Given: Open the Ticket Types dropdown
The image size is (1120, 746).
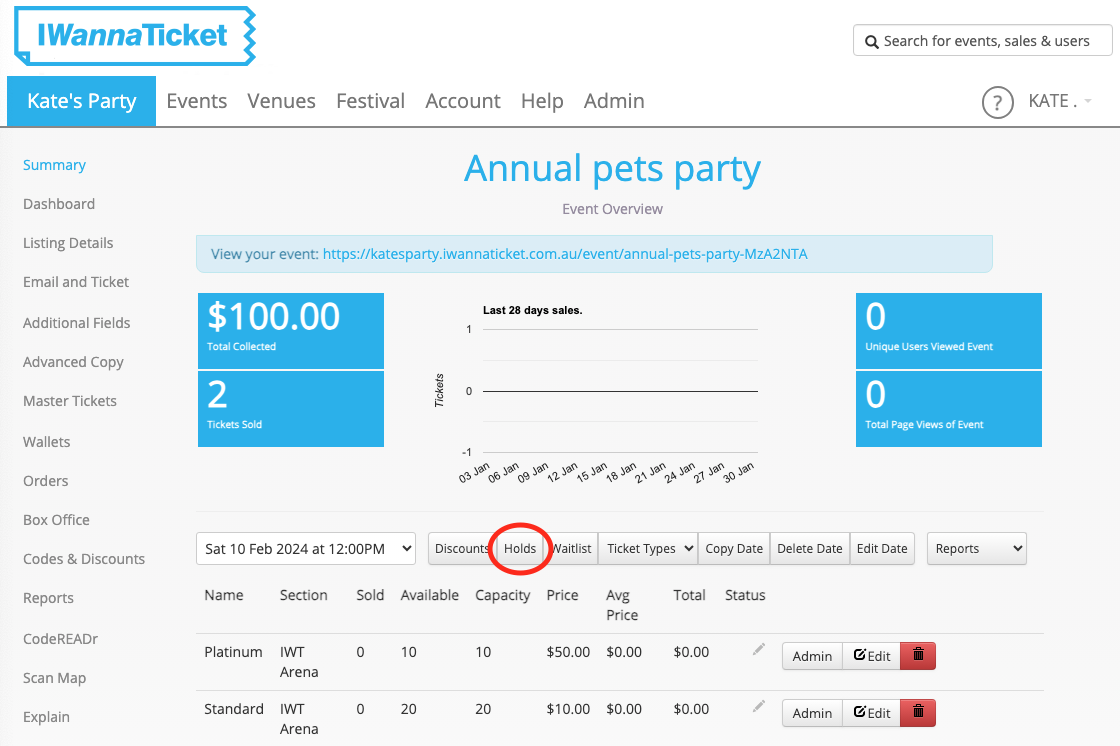Looking at the screenshot, I should tap(646, 548).
